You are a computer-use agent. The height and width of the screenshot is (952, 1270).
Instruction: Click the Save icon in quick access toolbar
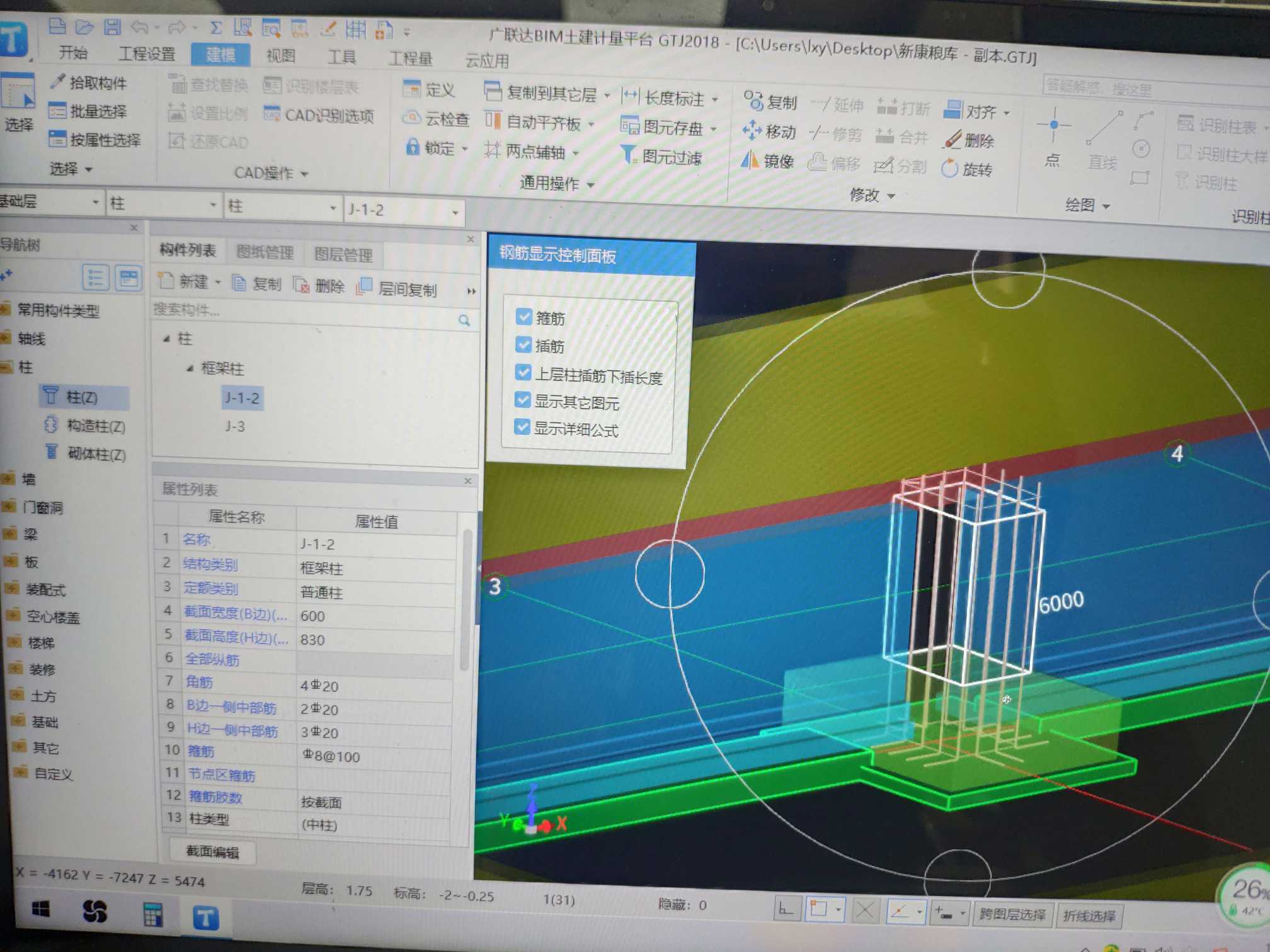pos(113,26)
